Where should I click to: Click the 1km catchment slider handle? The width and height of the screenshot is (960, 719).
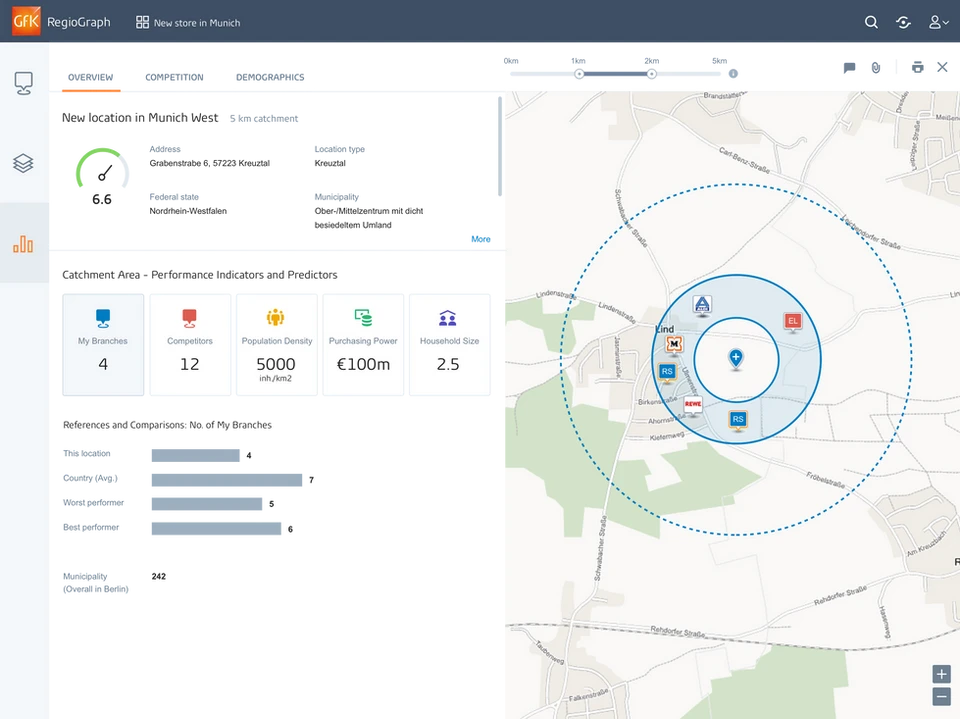pos(579,74)
